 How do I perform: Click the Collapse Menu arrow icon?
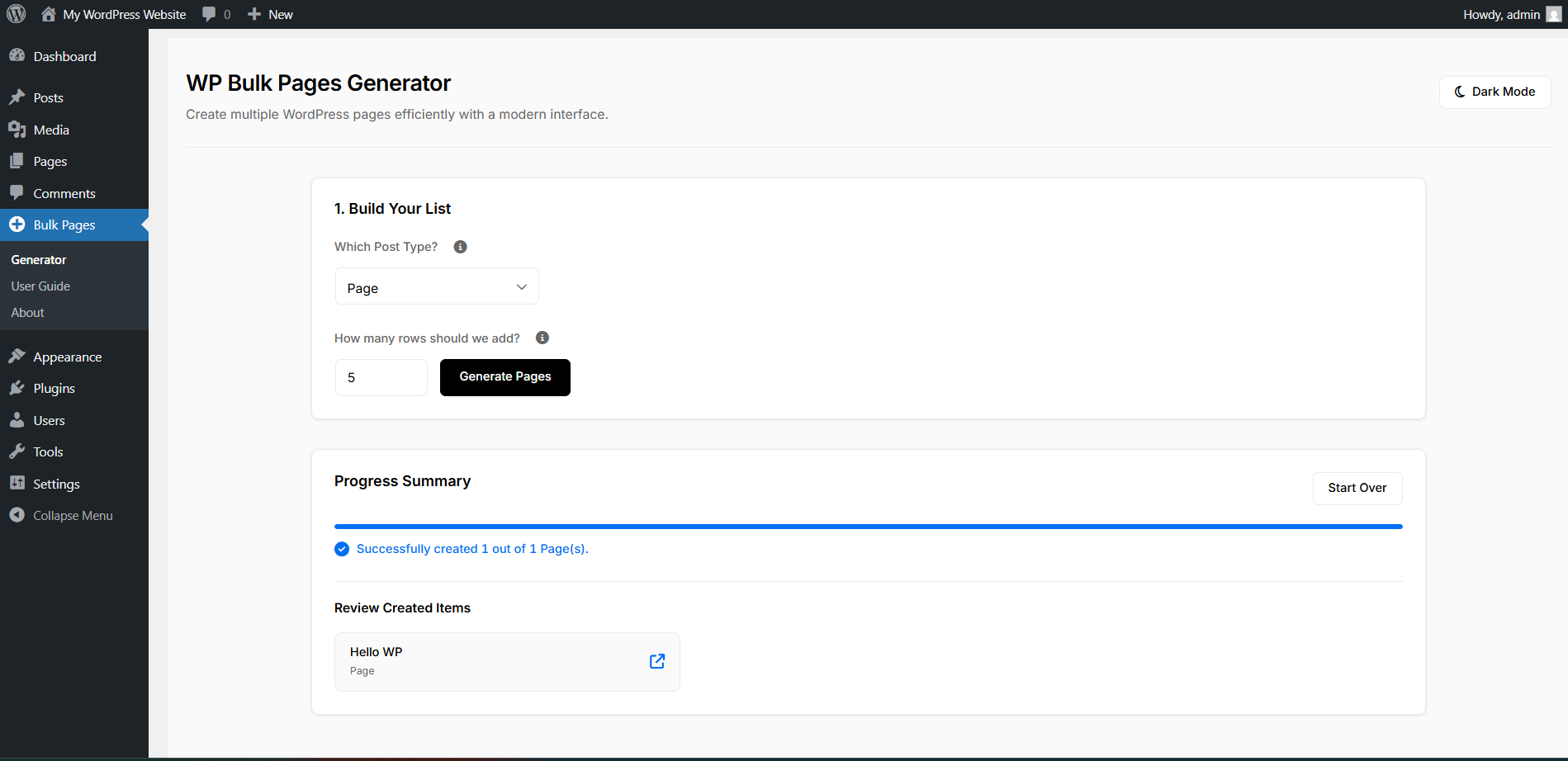point(17,515)
